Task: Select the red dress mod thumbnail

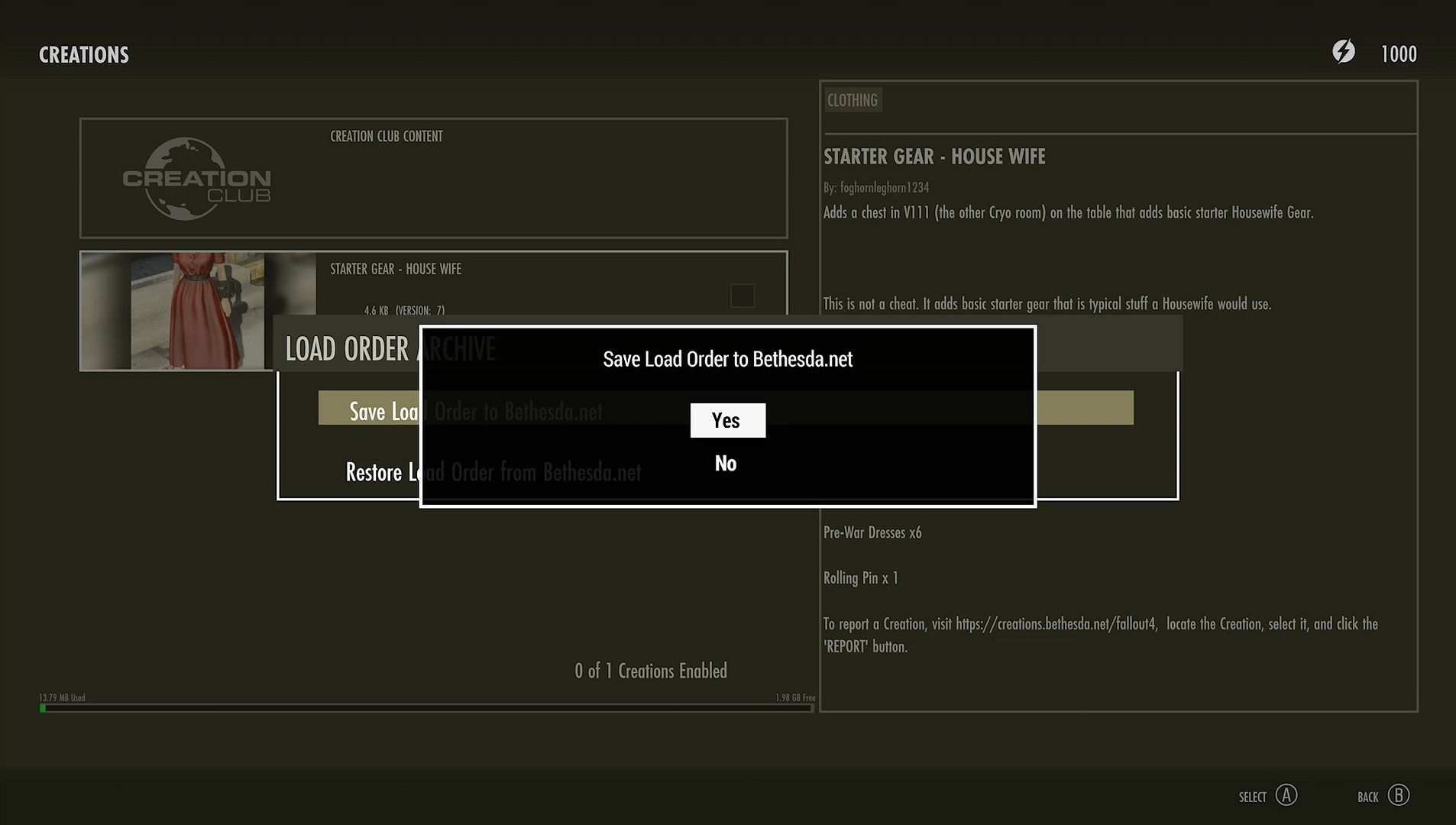Action: (197, 310)
